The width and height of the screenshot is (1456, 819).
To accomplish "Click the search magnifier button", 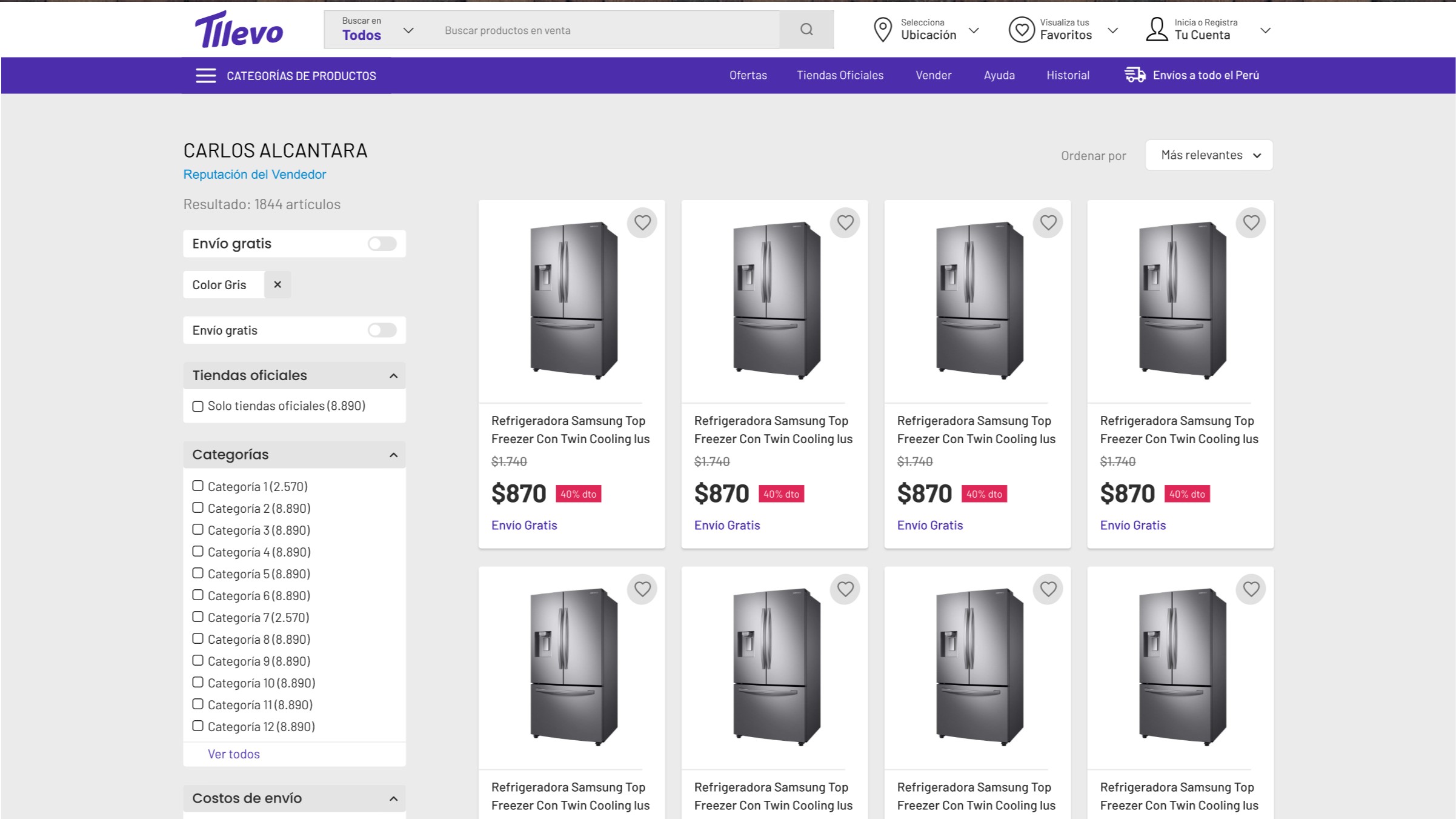I will point(806,30).
